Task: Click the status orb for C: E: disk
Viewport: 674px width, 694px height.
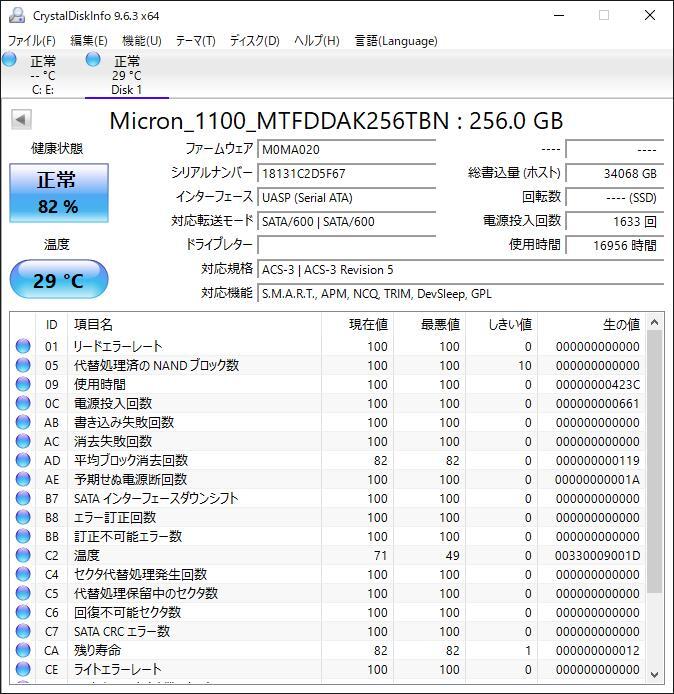Action: [x=10, y=60]
